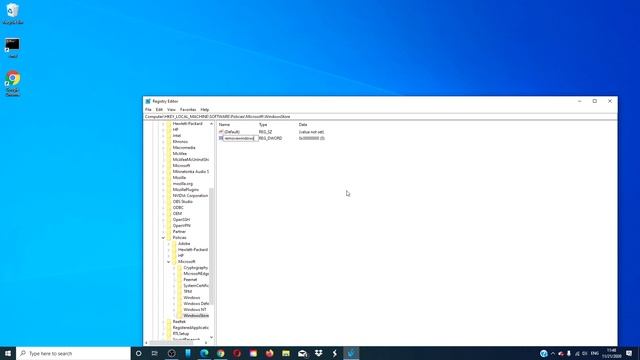Select the NVIDIA Corporation key
The width and height of the screenshot is (640, 360).
pos(190,196)
